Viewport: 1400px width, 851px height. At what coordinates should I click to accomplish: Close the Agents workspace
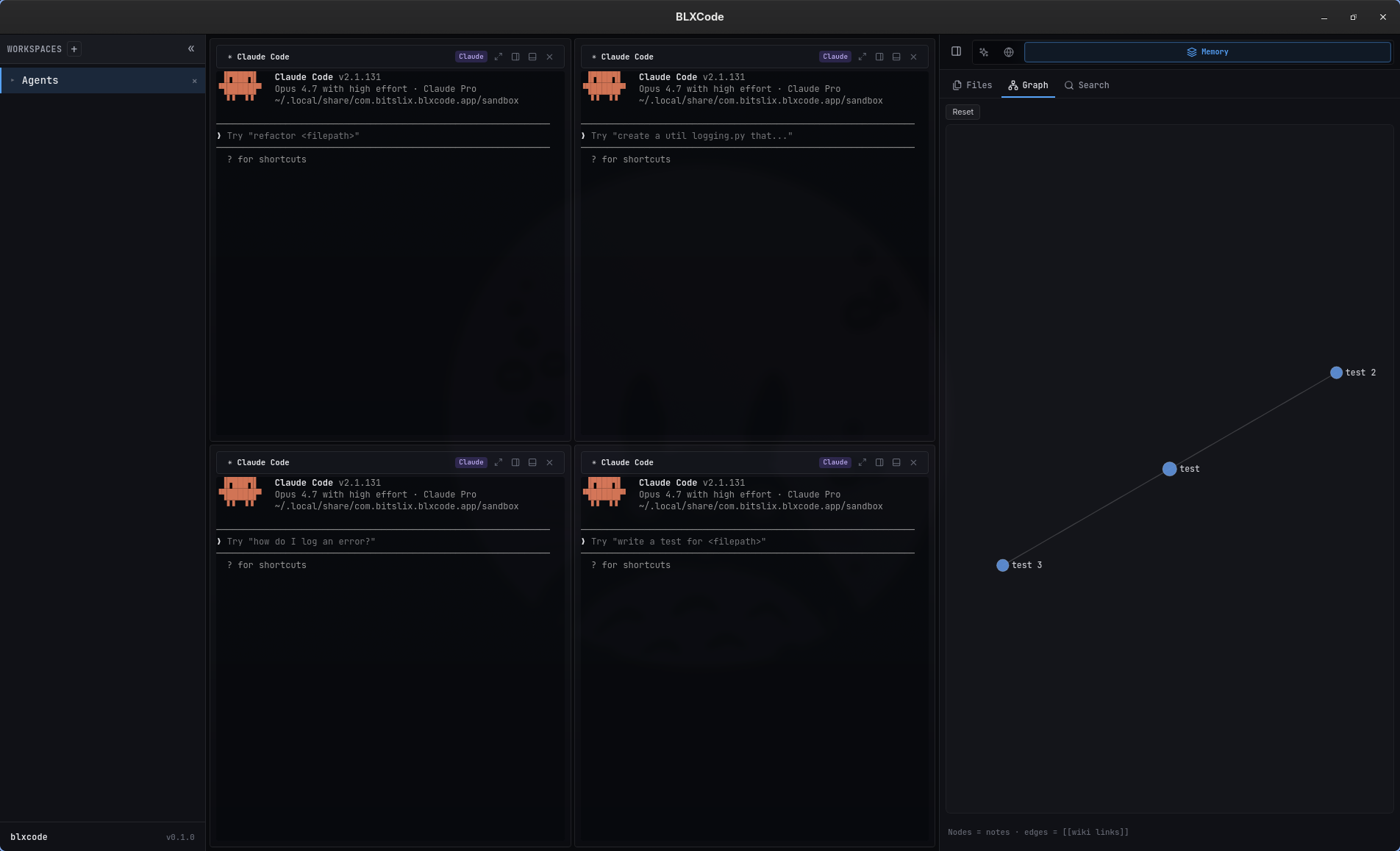[194, 81]
